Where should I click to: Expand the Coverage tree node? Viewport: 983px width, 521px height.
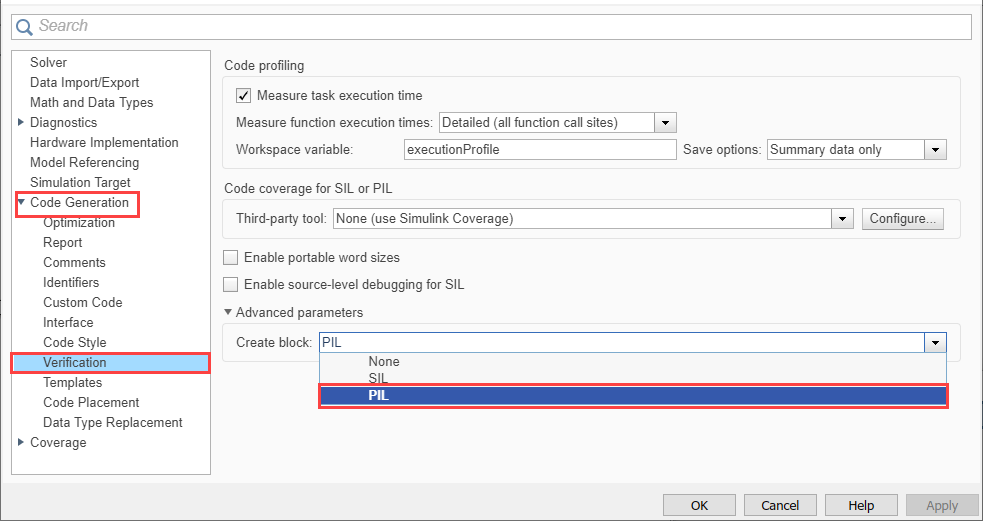pos(21,443)
